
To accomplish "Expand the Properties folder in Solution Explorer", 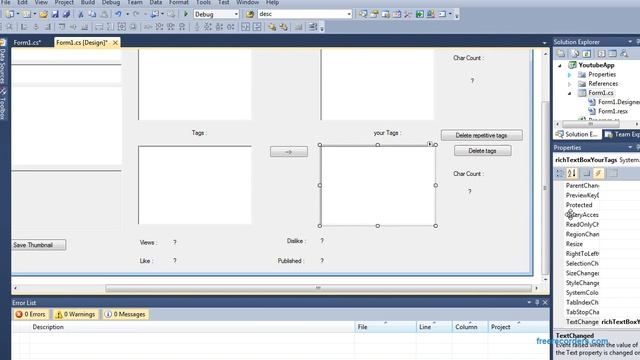I will point(570,75).
